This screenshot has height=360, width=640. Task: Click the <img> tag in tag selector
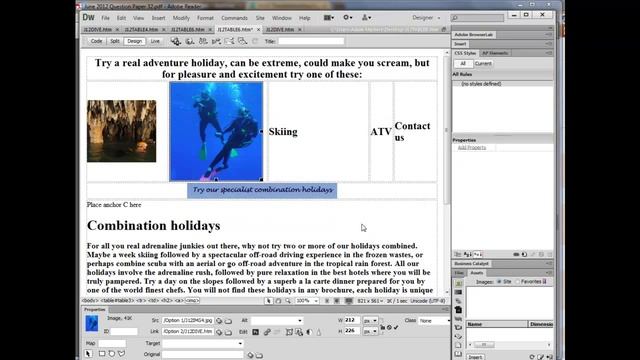click(x=192, y=301)
